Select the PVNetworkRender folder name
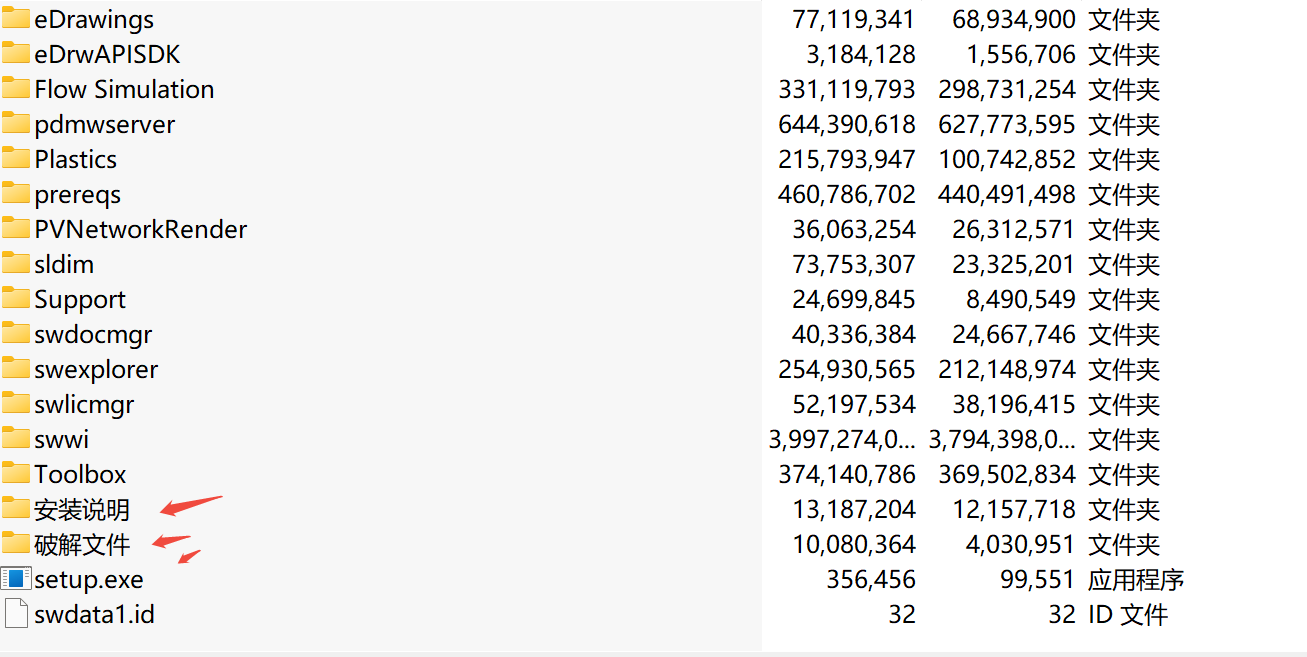Viewport: 1307px width, 657px height. 140,229
